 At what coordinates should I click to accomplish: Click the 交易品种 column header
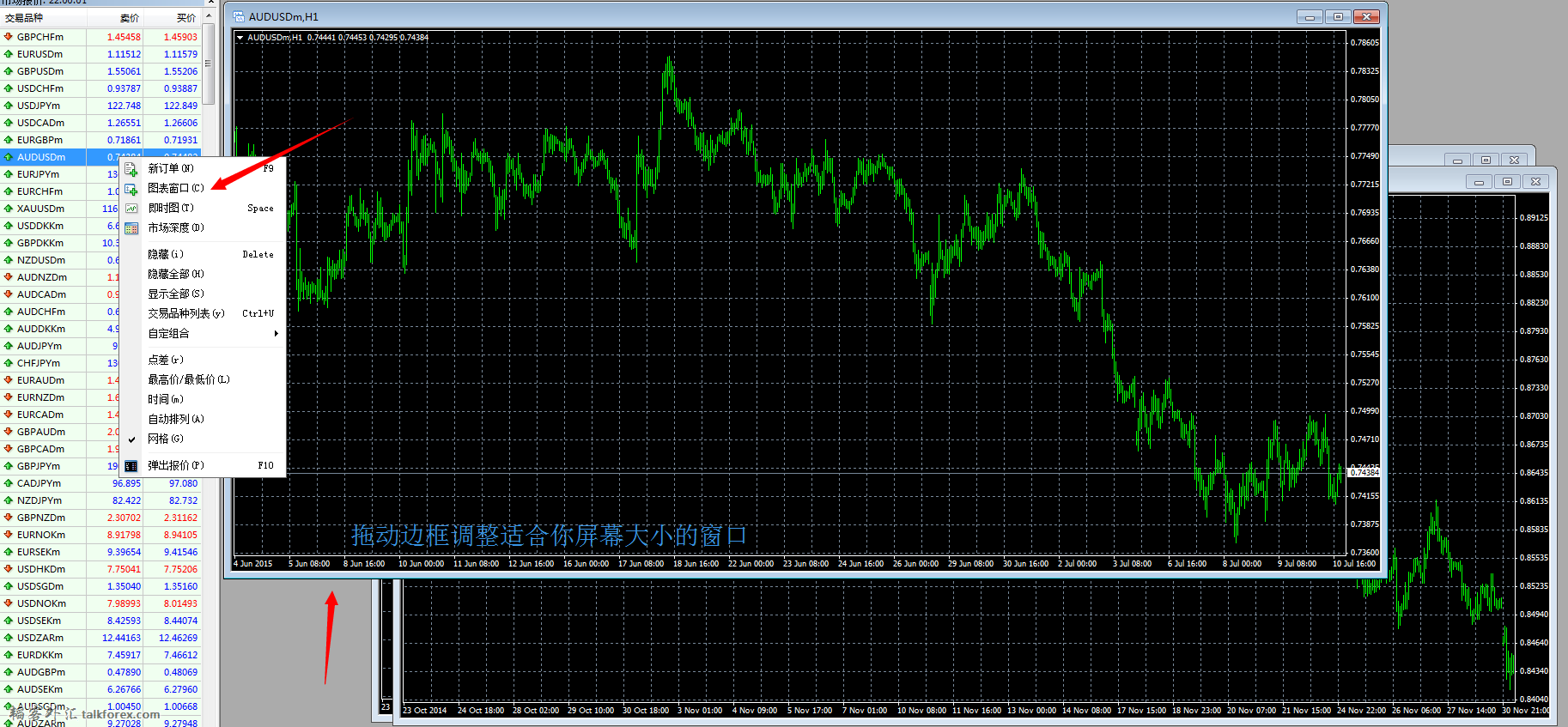pos(43,18)
